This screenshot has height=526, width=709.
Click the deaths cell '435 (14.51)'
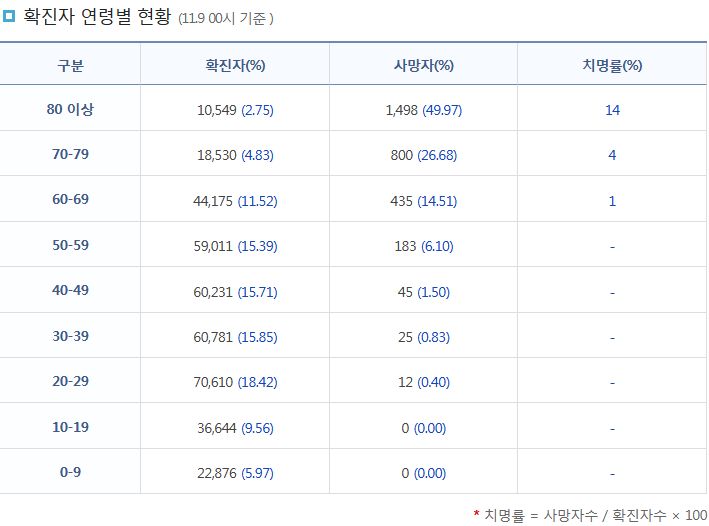[424, 201]
